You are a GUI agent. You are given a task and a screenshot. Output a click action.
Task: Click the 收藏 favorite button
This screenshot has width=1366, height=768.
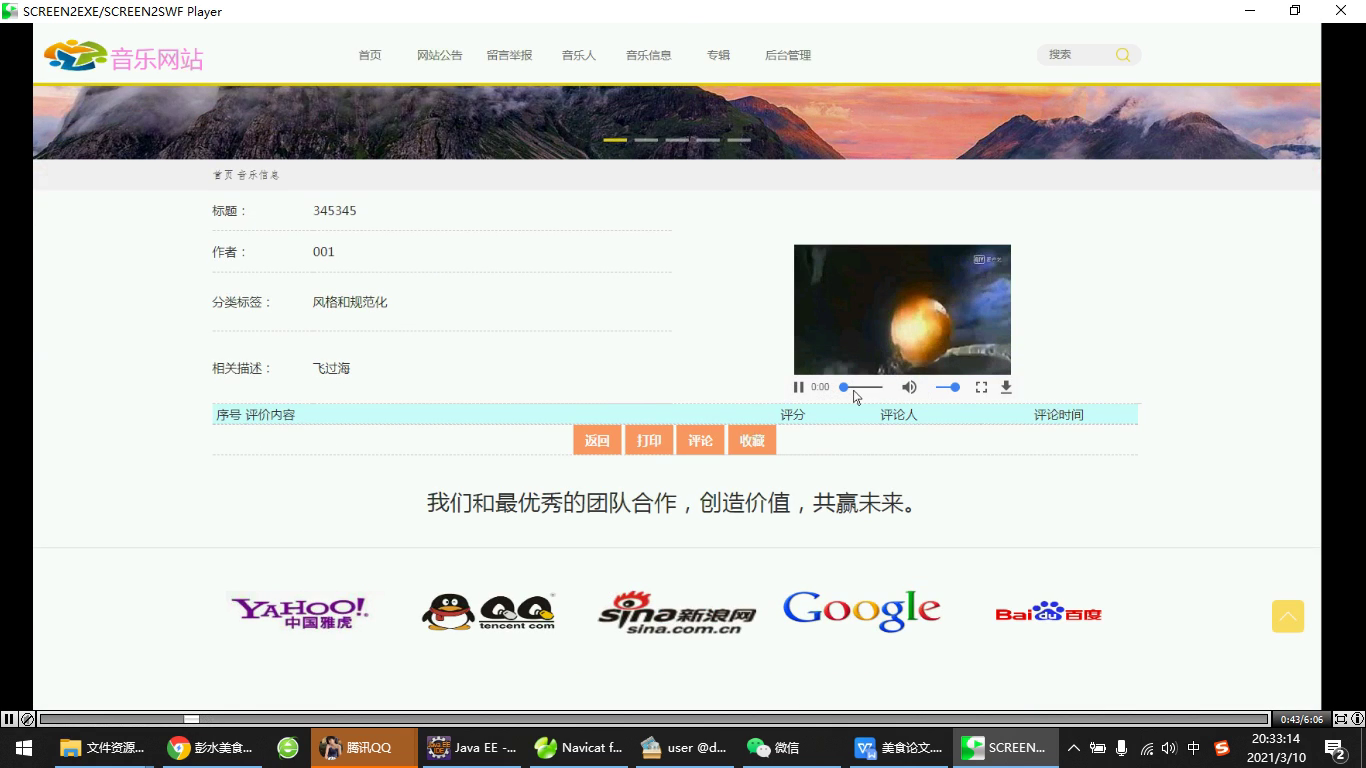tap(752, 440)
